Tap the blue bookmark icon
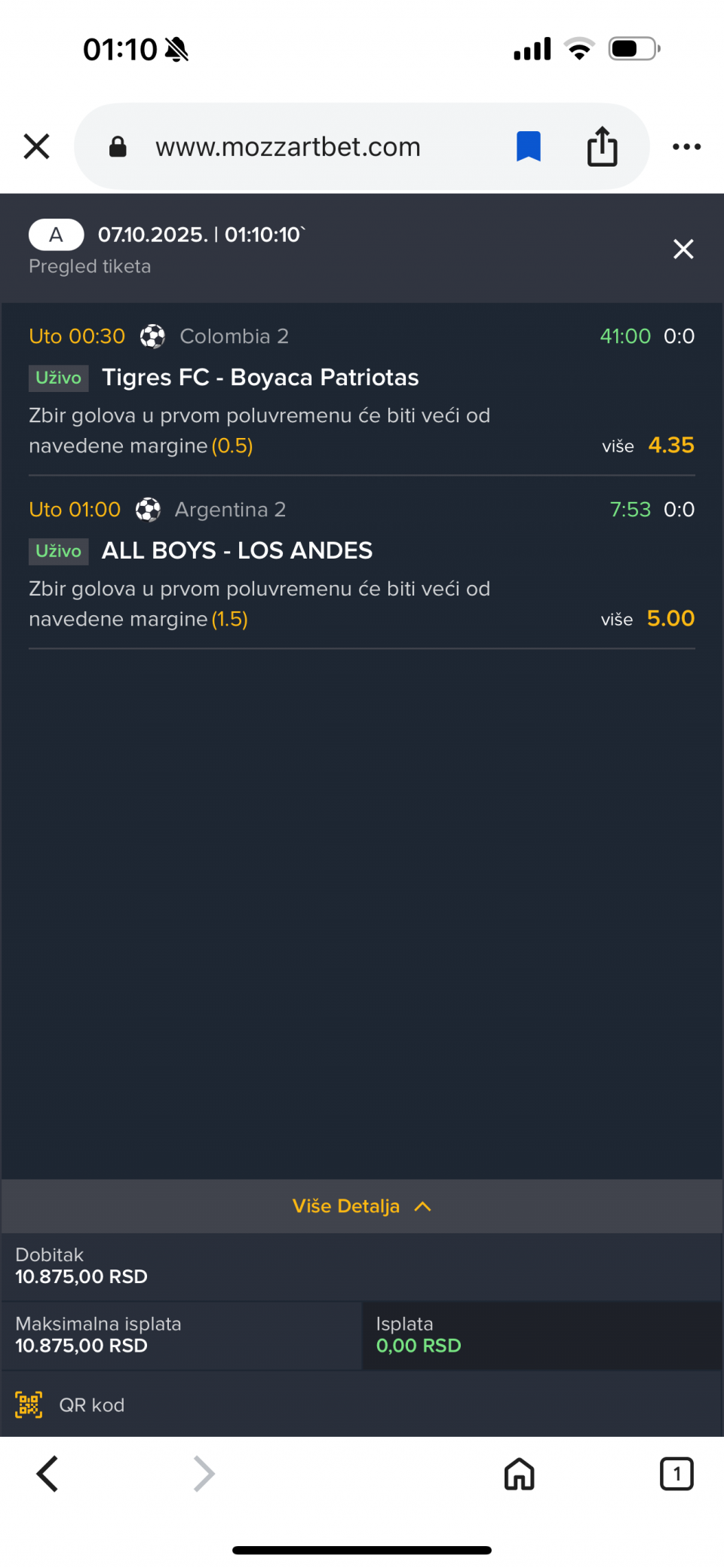Viewport: 724px width, 1568px height. coord(528,146)
